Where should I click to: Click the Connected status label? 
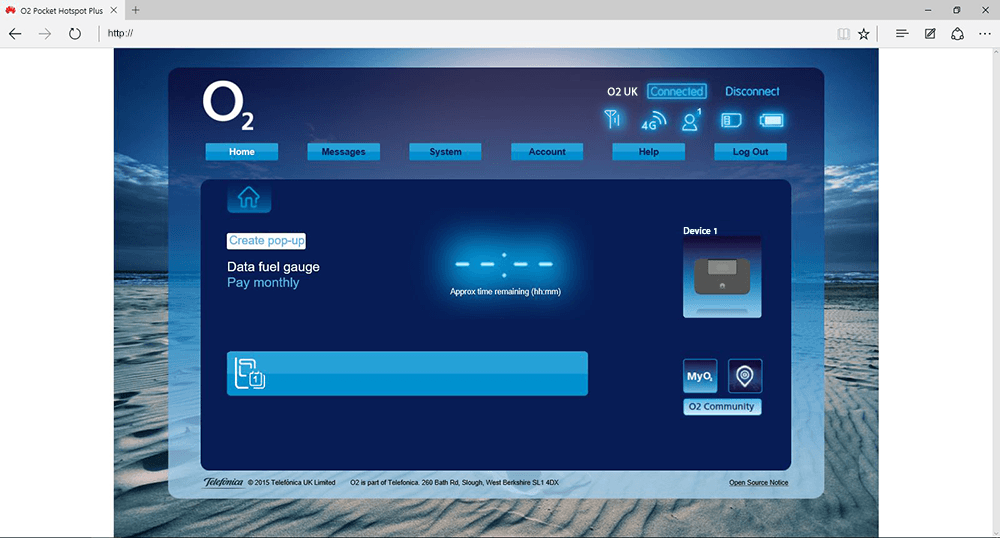[x=677, y=91]
